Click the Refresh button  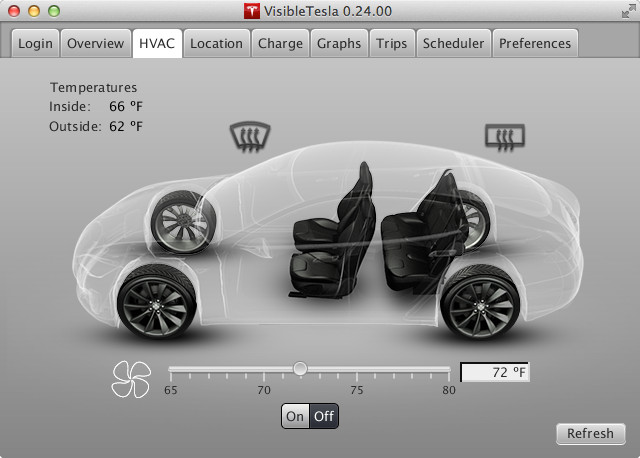coord(590,434)
